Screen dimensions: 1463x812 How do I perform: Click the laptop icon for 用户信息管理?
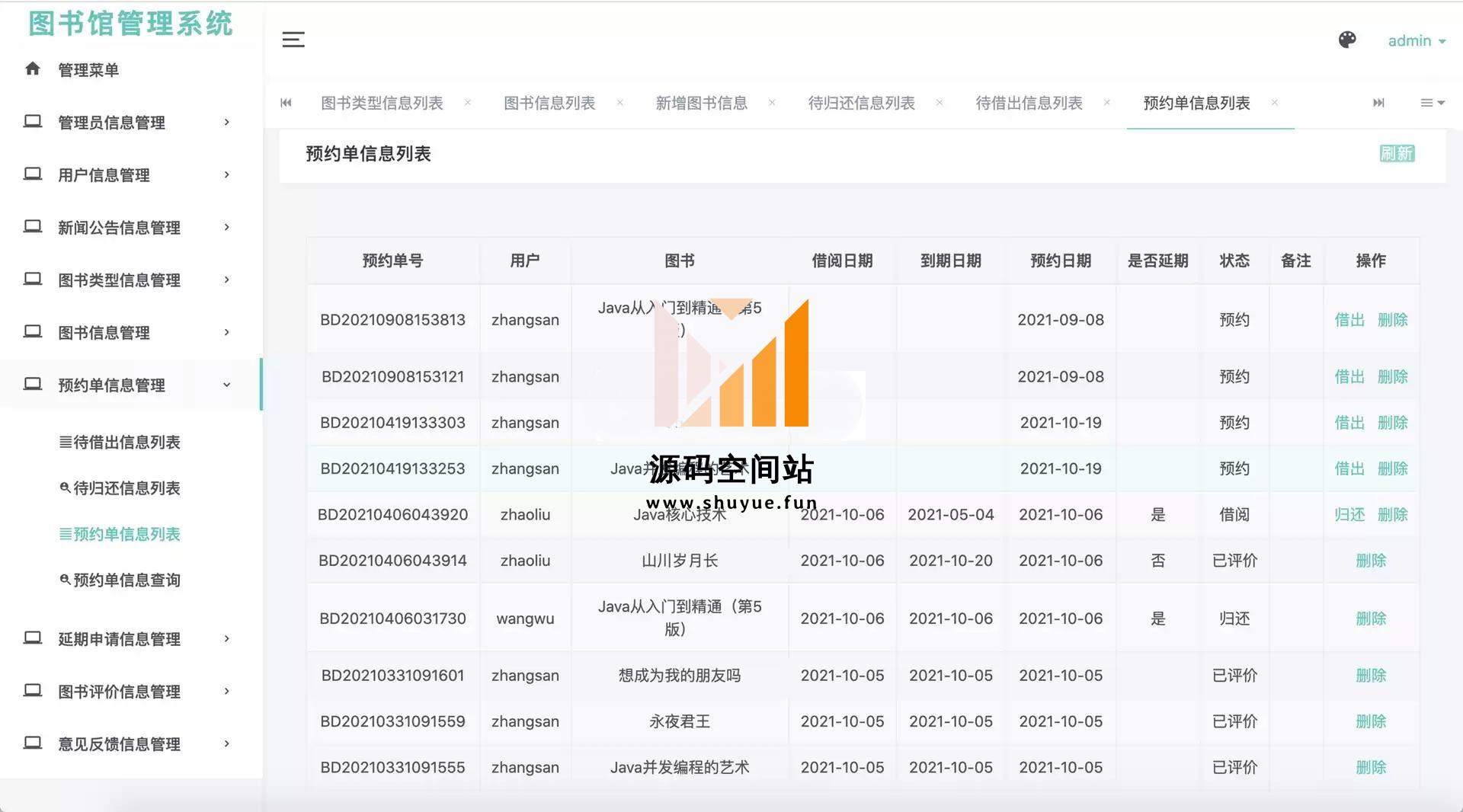point(32,174)
